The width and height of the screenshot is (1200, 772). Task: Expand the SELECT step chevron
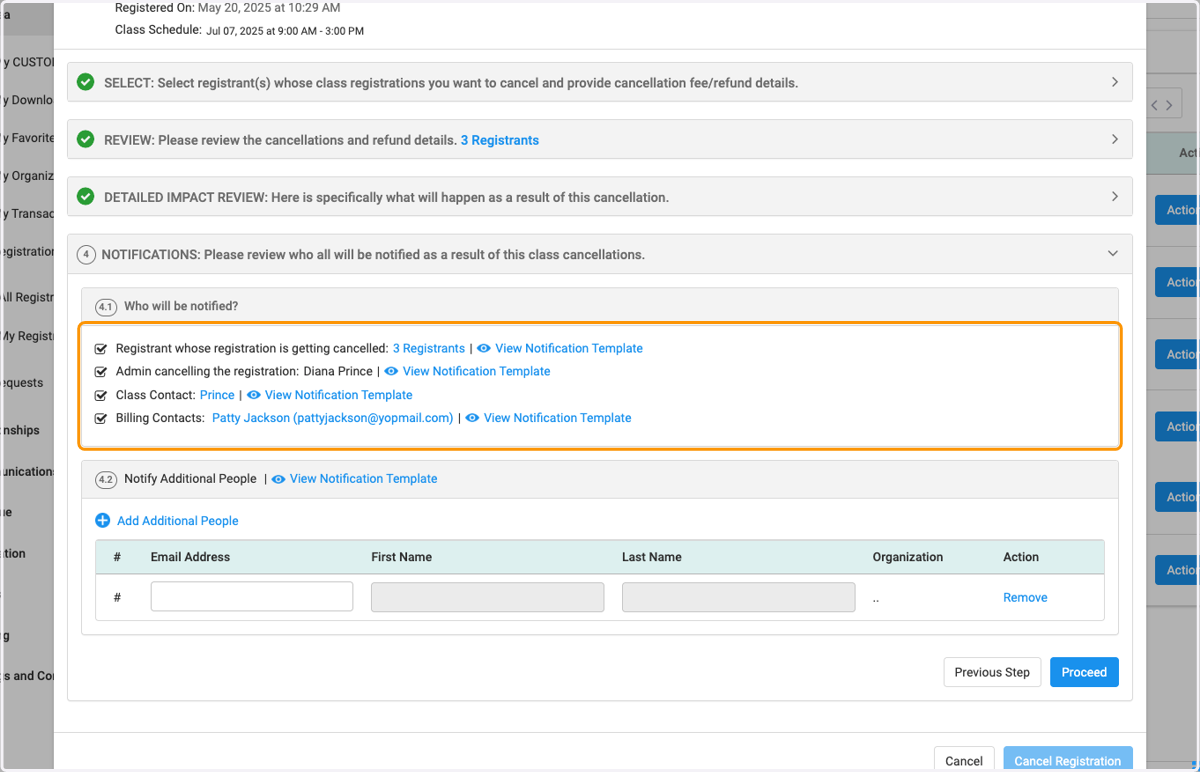(1115, 82)
